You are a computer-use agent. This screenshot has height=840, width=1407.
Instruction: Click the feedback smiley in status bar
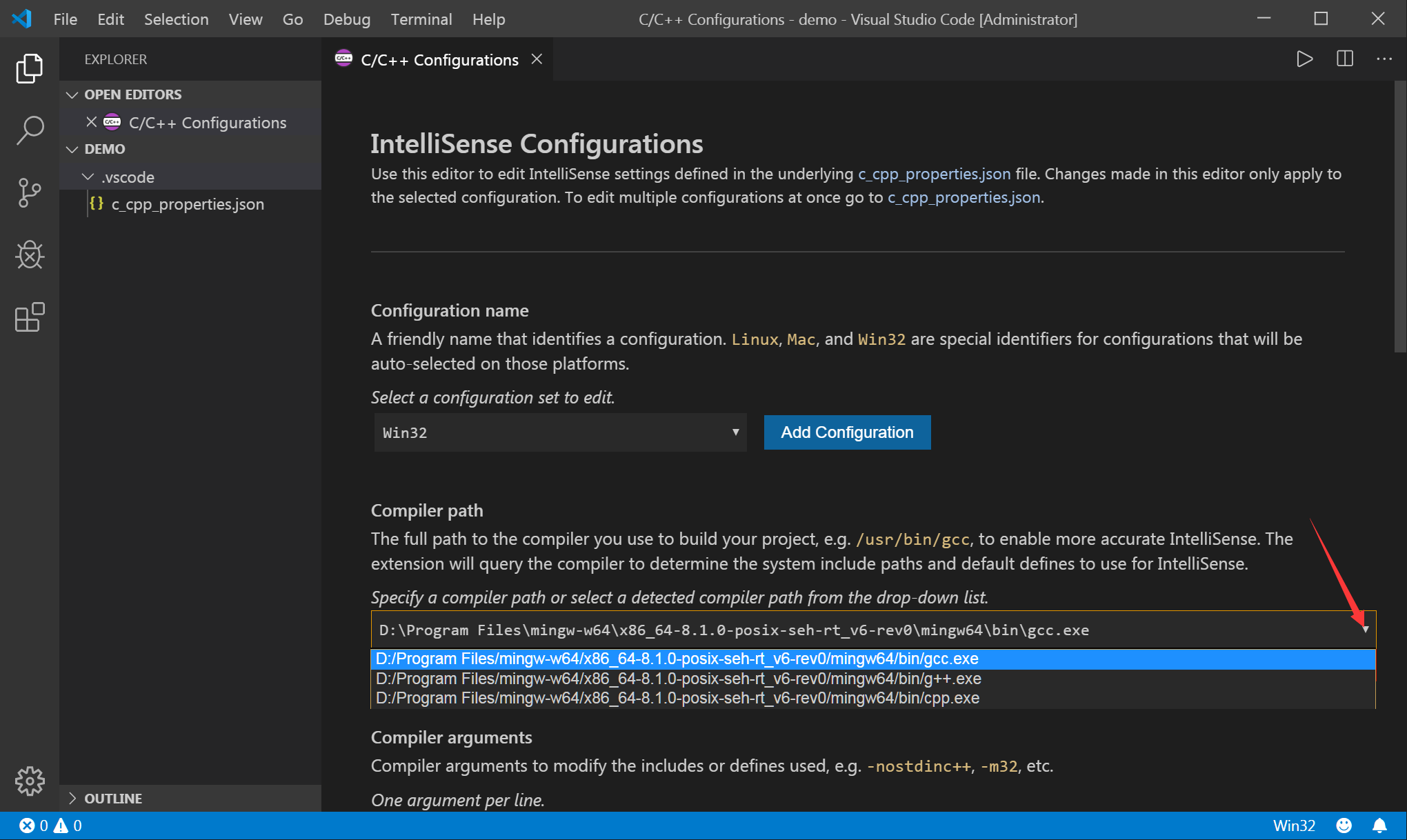pyautogui.click(x=1344, y=826)
